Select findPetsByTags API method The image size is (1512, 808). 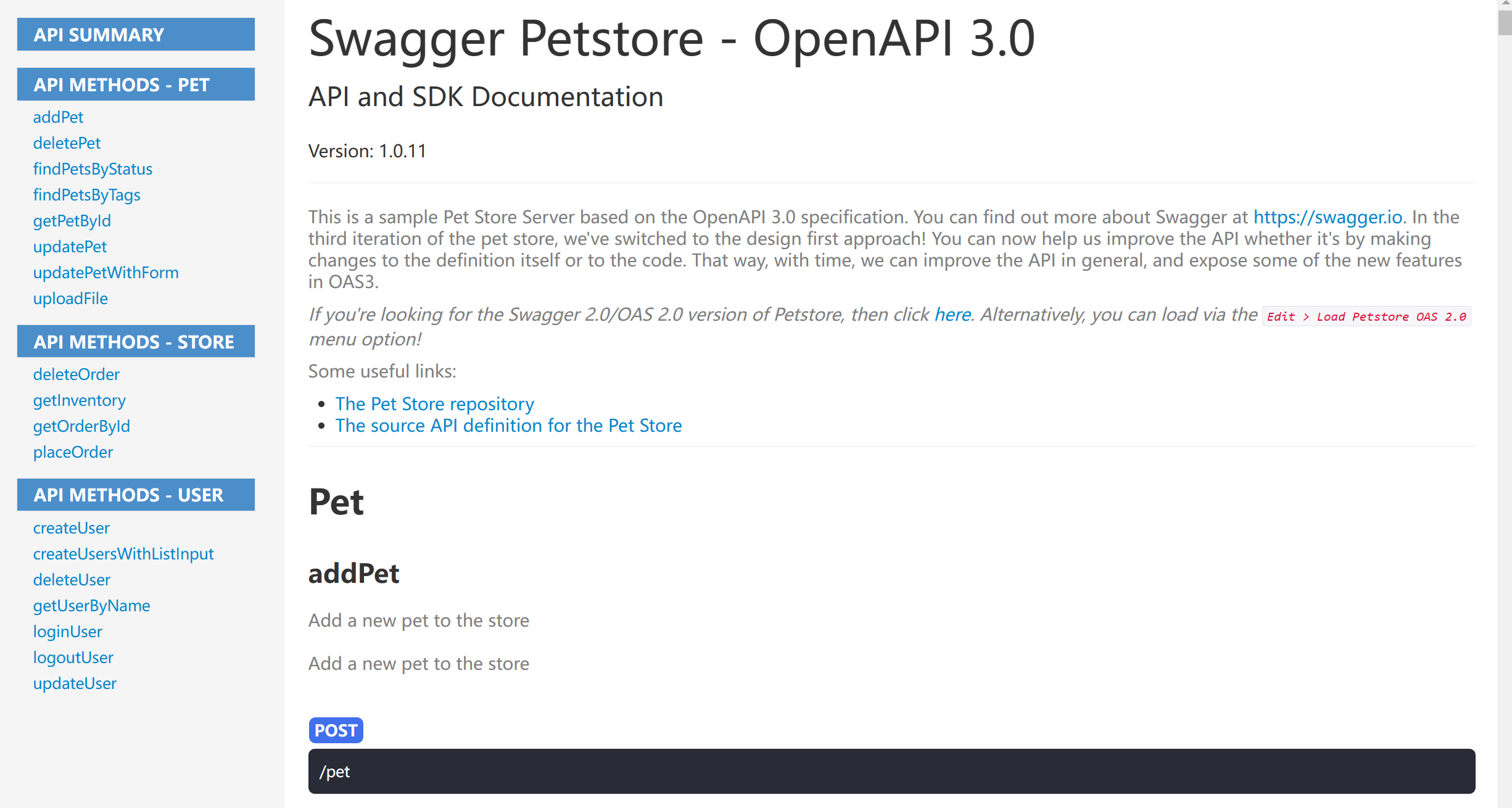[x=87, y=195]
